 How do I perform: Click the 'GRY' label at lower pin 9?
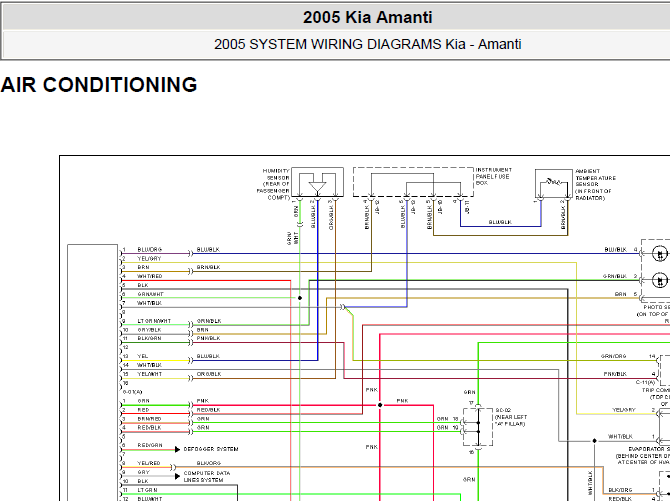pyautogui.click(x=144, y=472)
